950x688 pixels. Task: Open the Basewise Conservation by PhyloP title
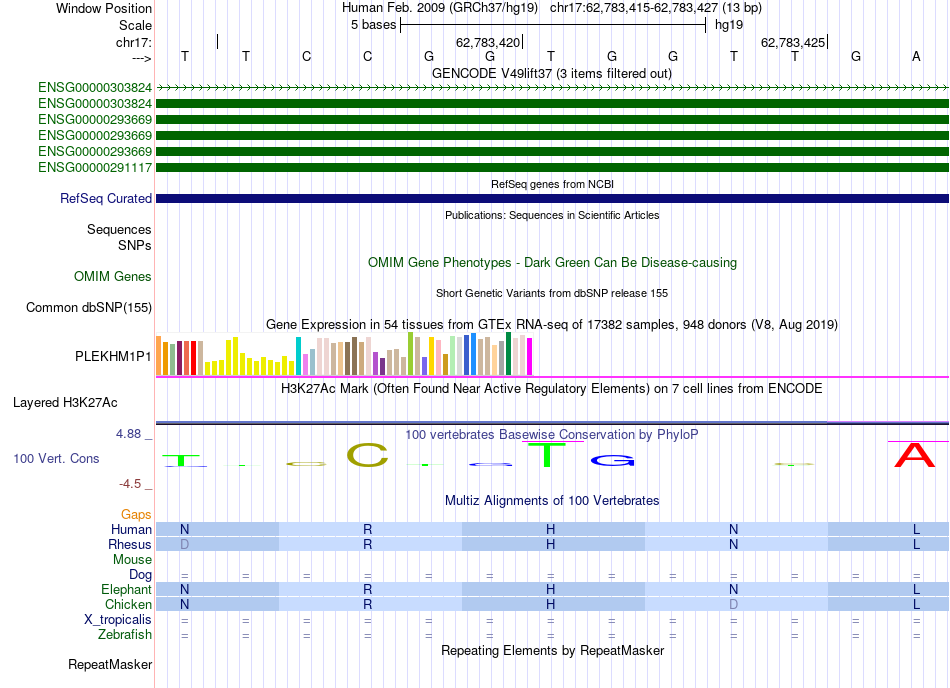(551, 434)
